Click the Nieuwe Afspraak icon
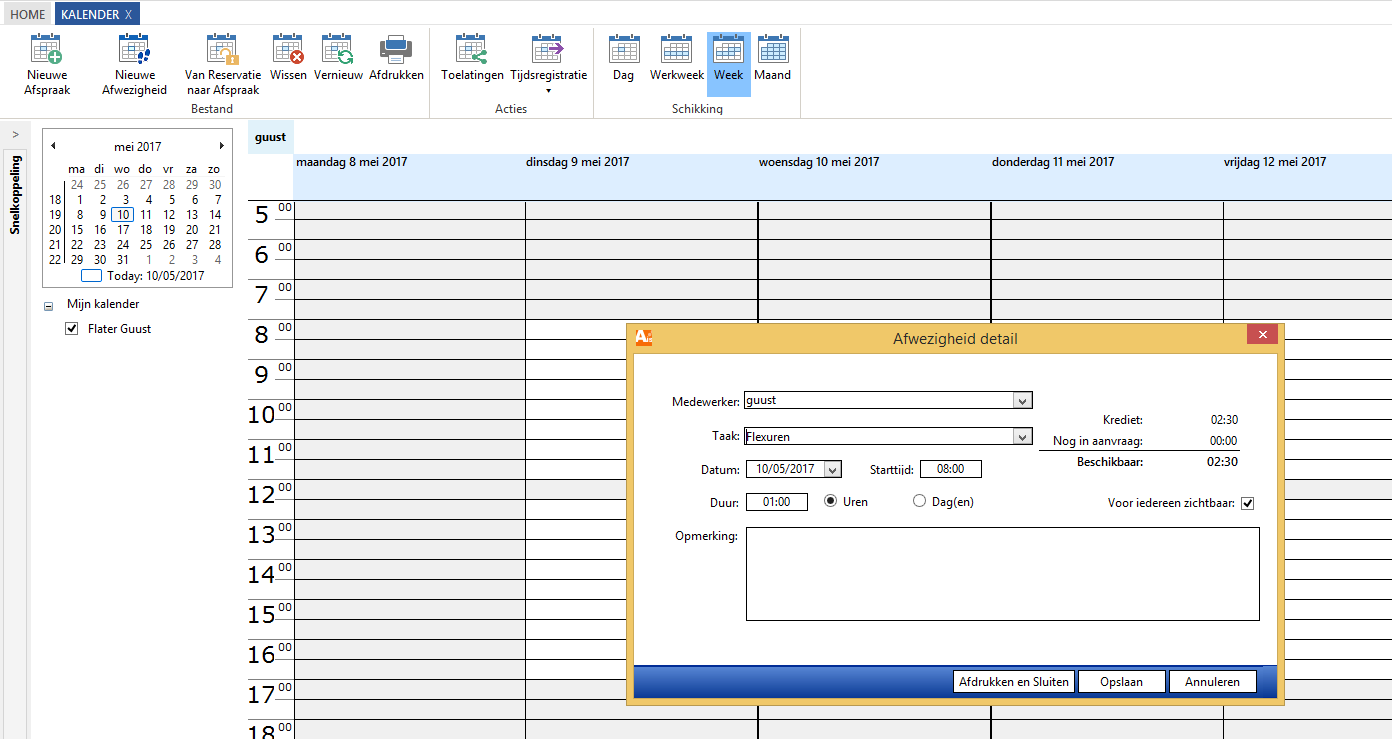This screenshot has width=1392, height=739. coord(47,50)
